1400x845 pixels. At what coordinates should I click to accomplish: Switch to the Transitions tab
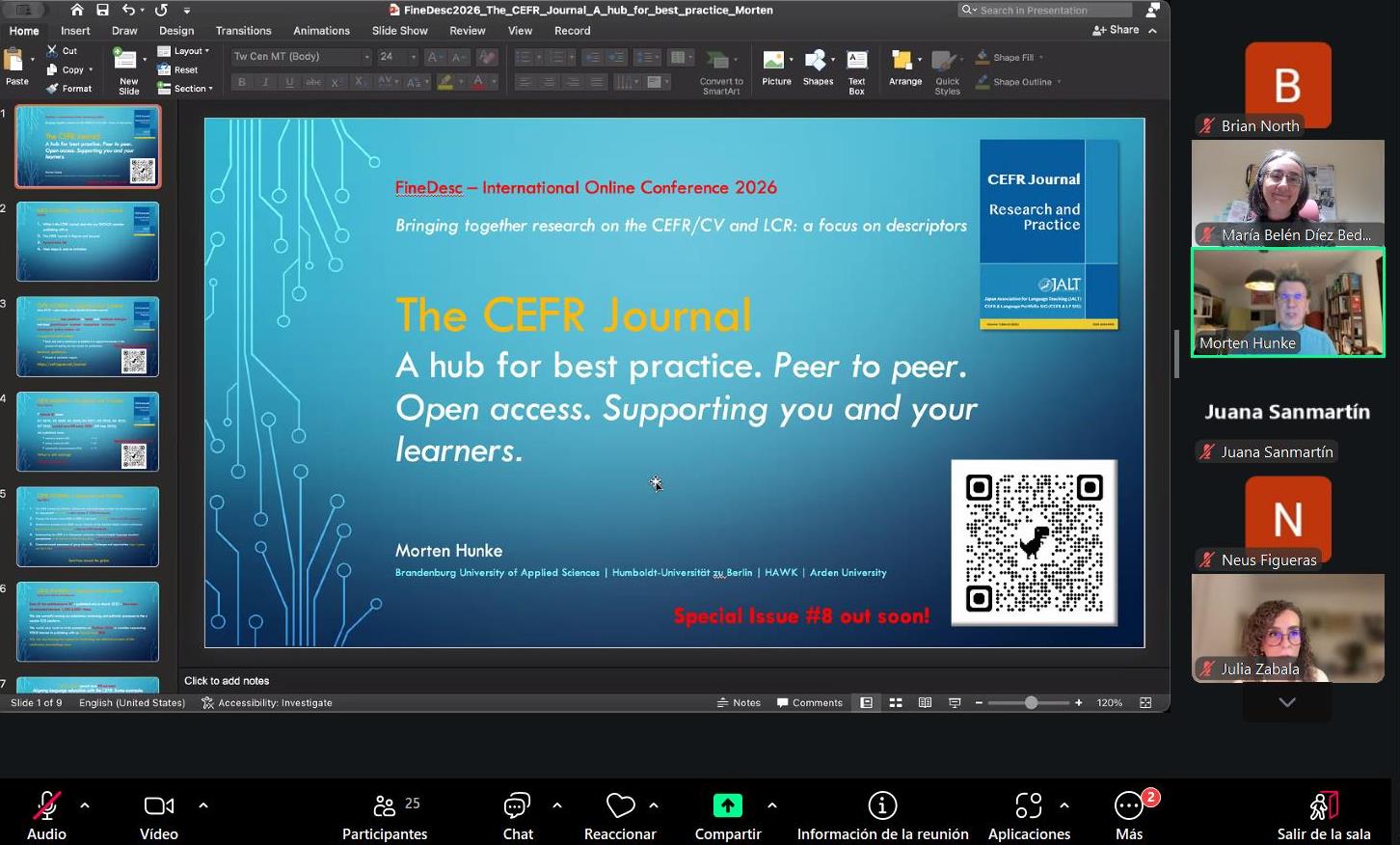243,31
